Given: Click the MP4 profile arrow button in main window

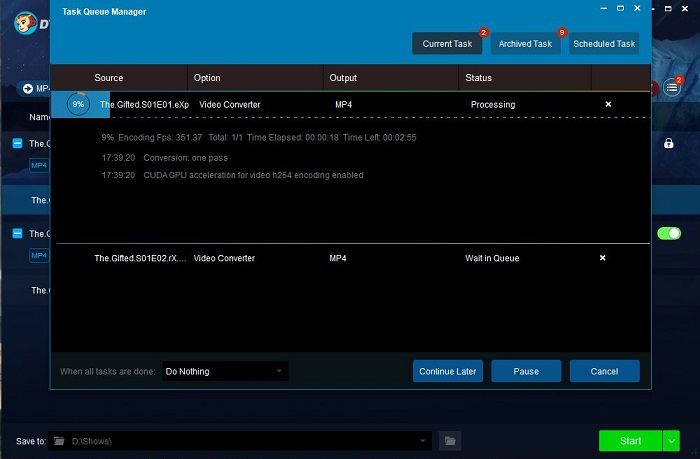Looking at the screenshot, I should 28,88.
